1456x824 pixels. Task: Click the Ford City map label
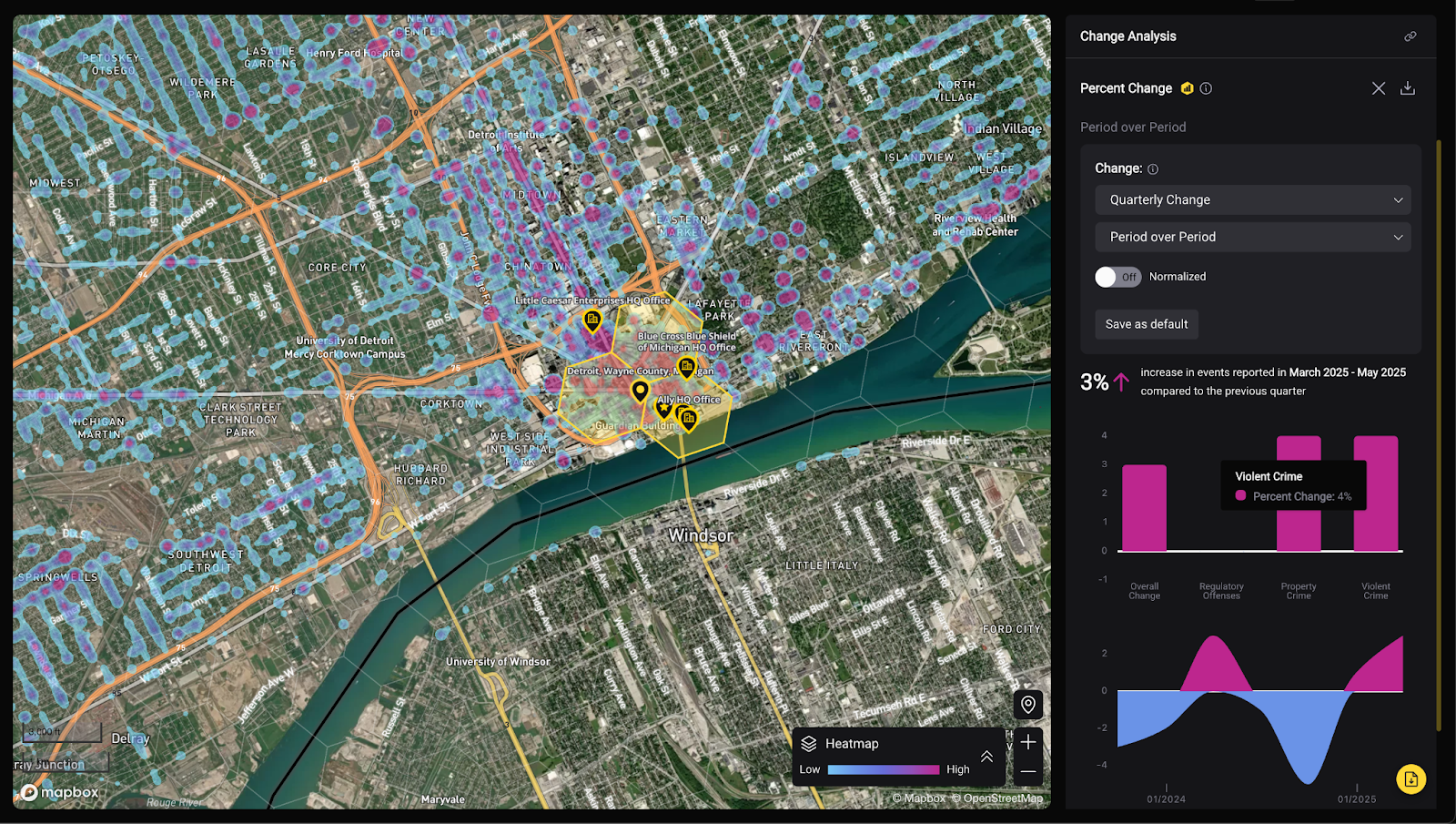pyautogui.click(x=1012, y=629)
